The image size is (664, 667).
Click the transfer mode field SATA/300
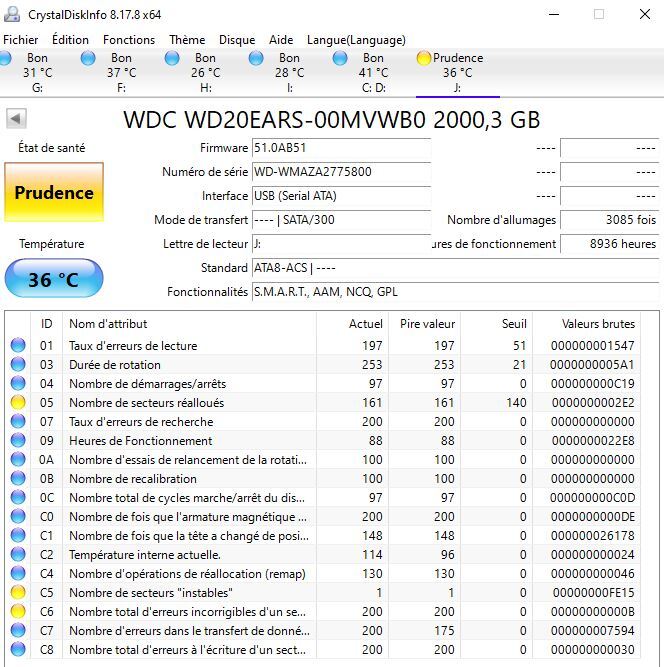[x=341, y=220]
